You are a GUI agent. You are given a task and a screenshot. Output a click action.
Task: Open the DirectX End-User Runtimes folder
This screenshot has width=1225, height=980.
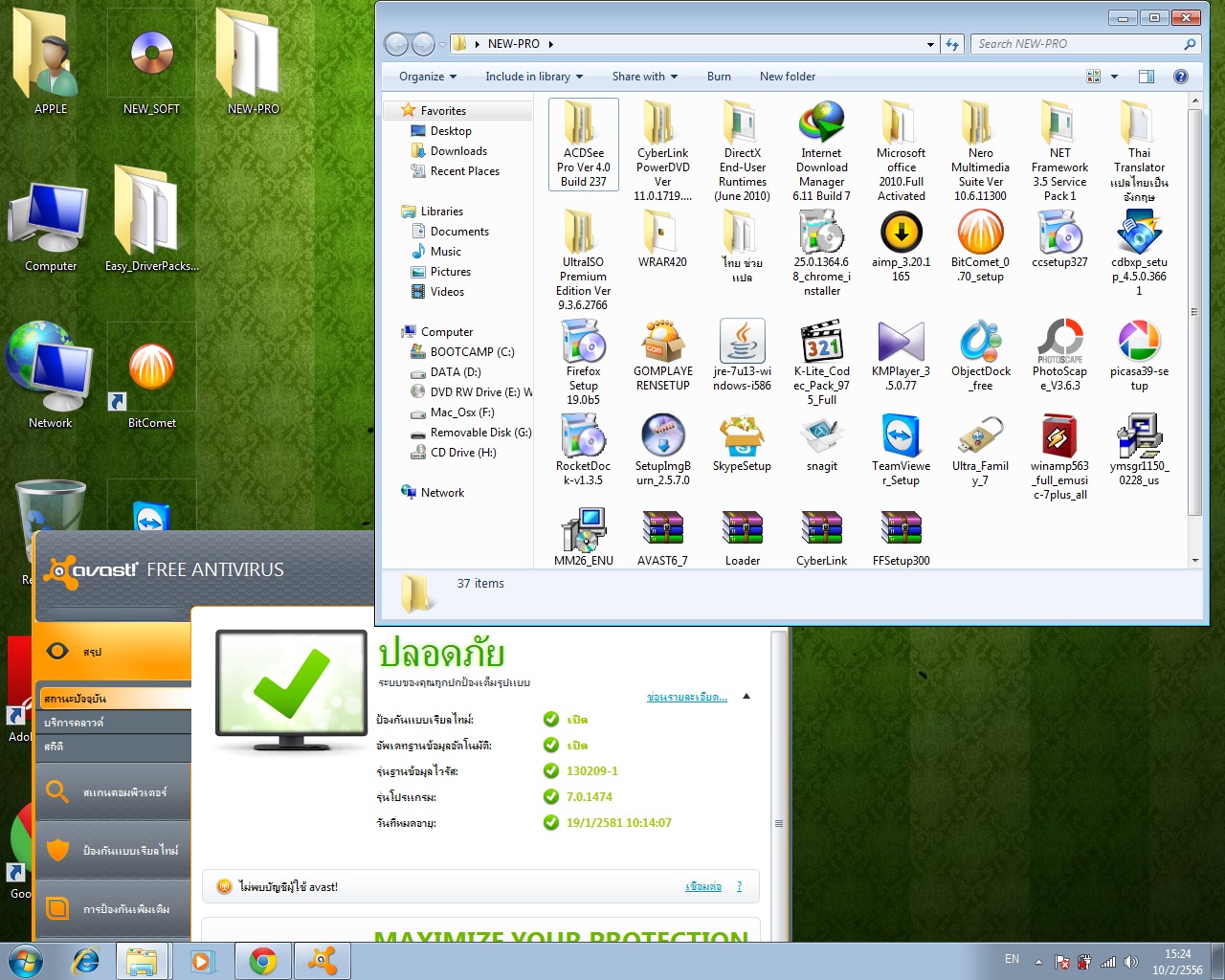tap(743, 151)
